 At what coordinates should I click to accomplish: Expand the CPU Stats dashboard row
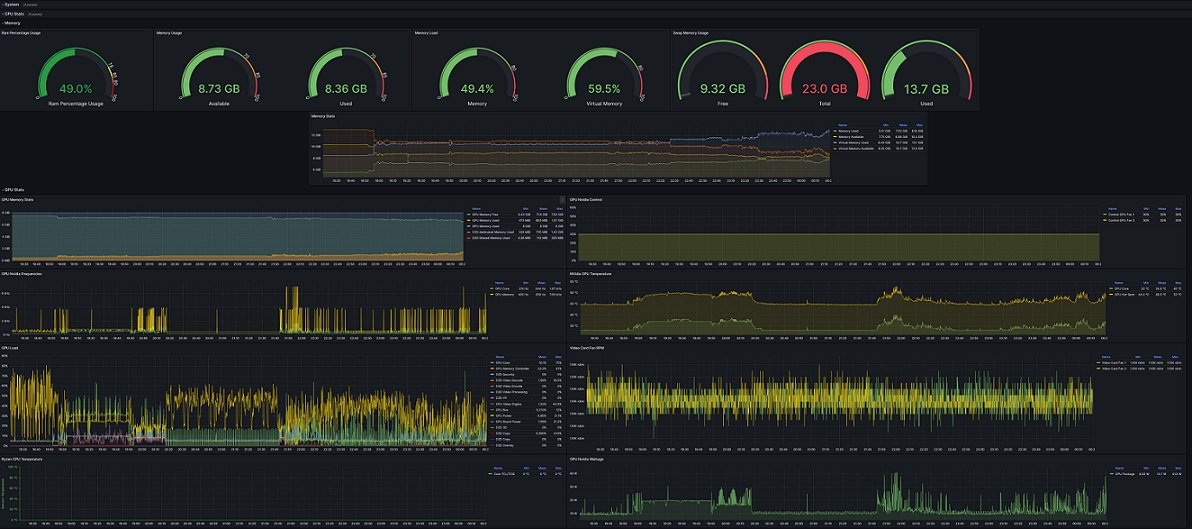pyautogui.click(x=13, y=14)
